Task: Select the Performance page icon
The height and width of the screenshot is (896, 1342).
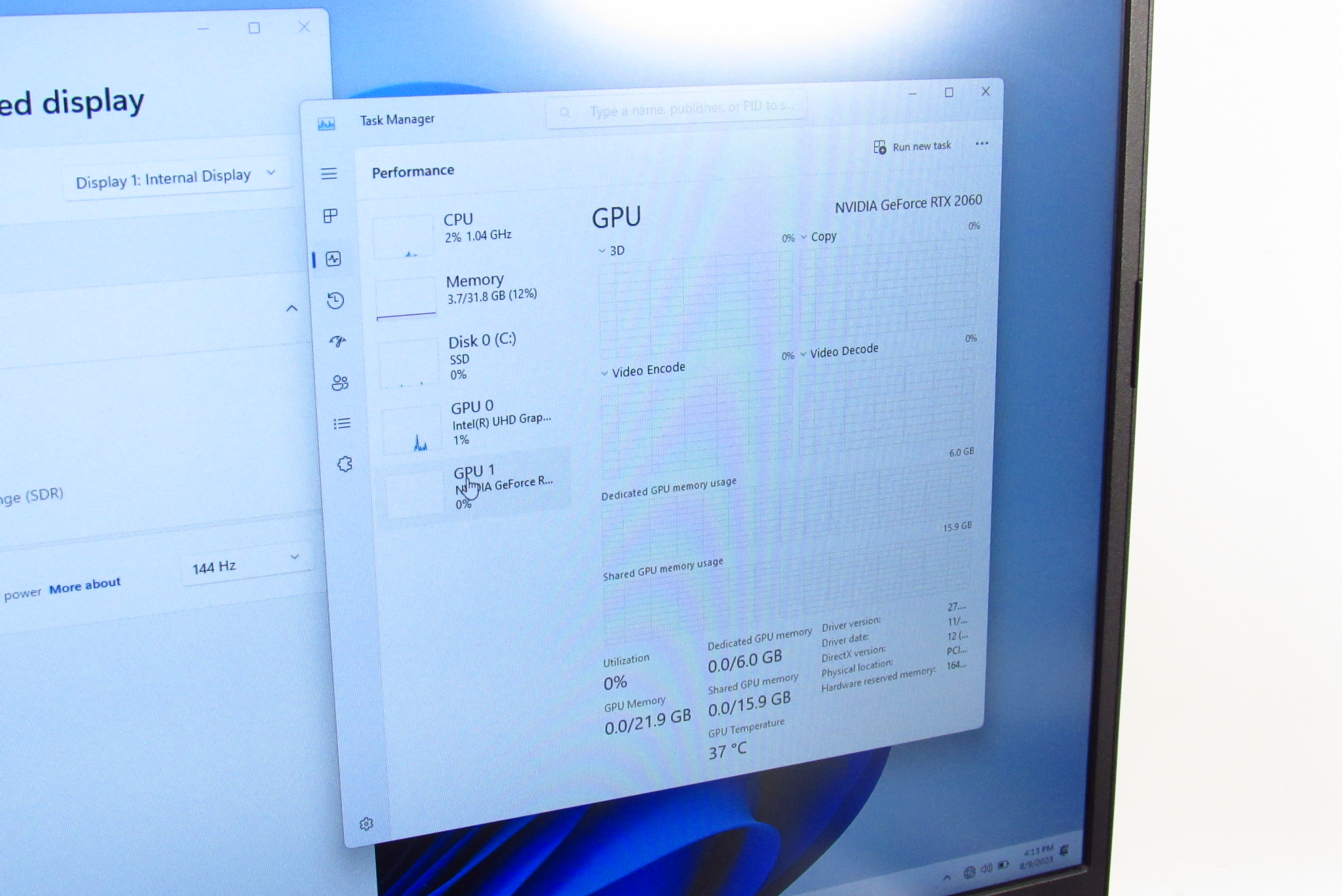Action: (x=334, y=259)
